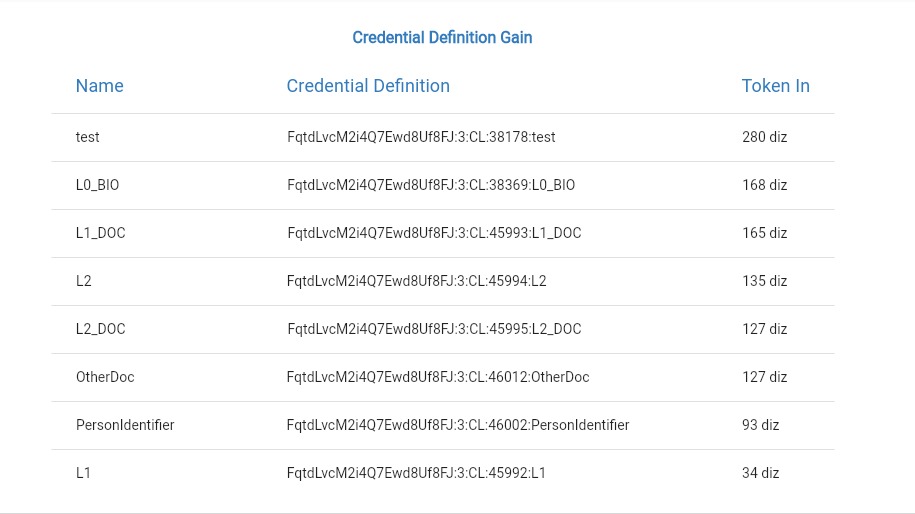
Task: Click the 280 diz token value
Action: coord(764,137)
